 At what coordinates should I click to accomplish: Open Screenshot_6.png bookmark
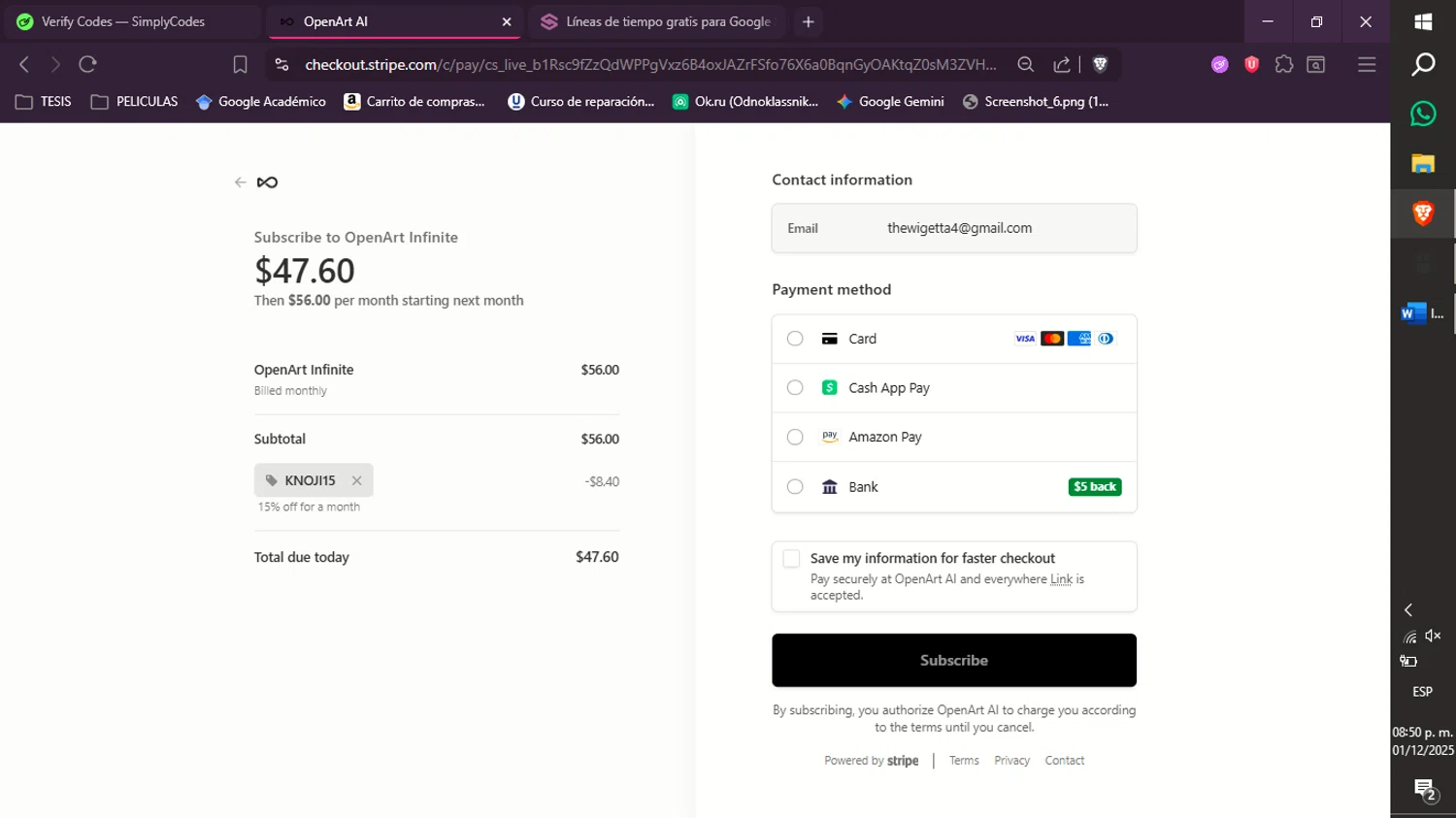pos(1035,101)
